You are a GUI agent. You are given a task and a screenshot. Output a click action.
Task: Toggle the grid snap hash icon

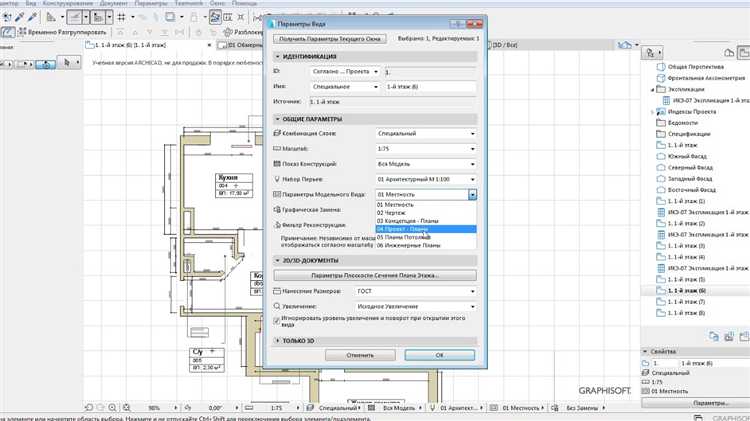(x=121, y=17)
